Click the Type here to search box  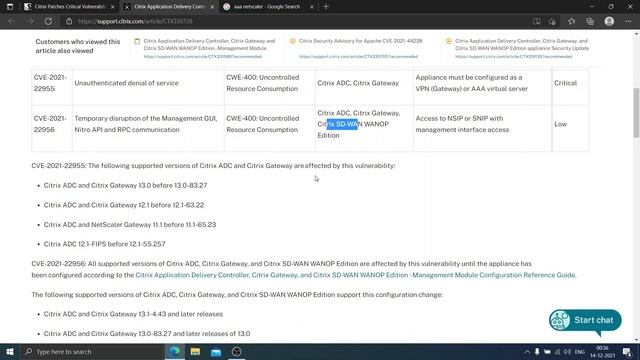[x=92, y=351]
